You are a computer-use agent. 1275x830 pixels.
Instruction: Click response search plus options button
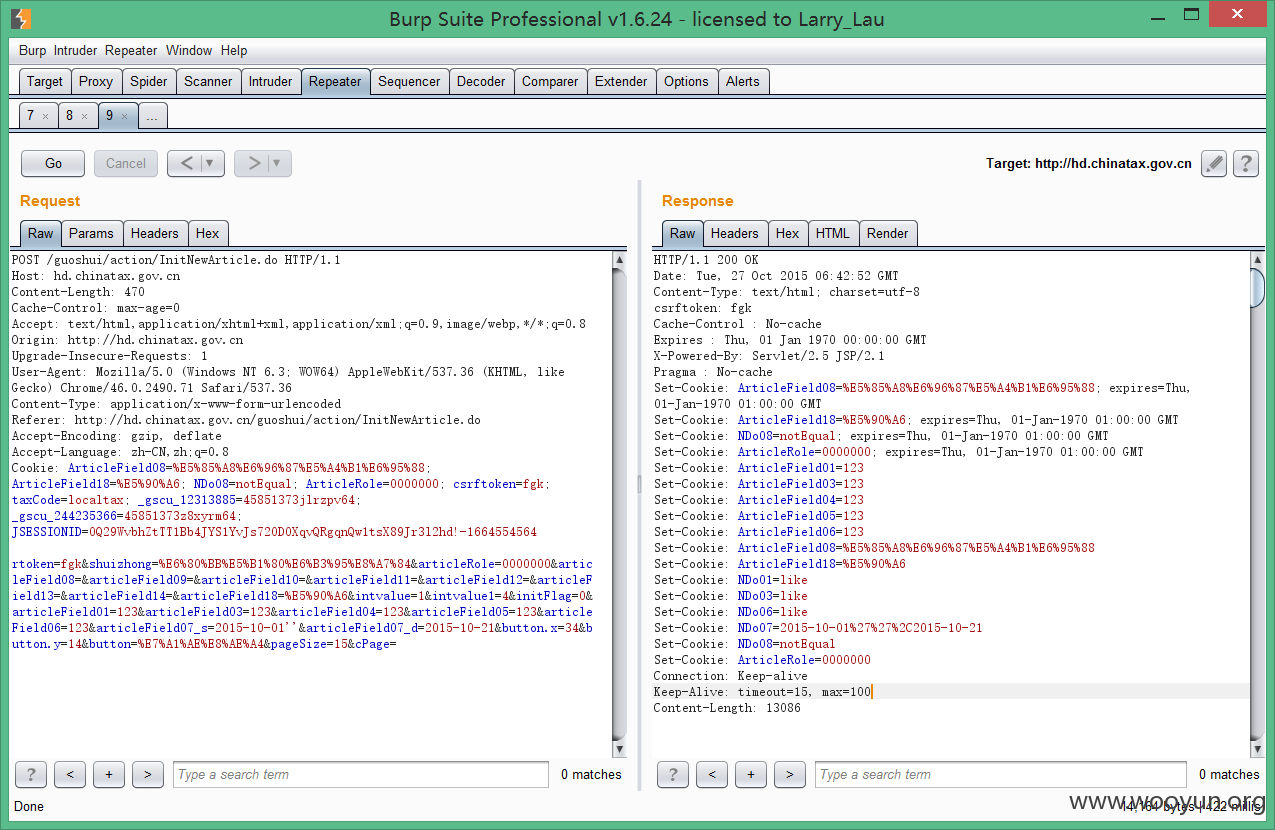coord(751,774)
